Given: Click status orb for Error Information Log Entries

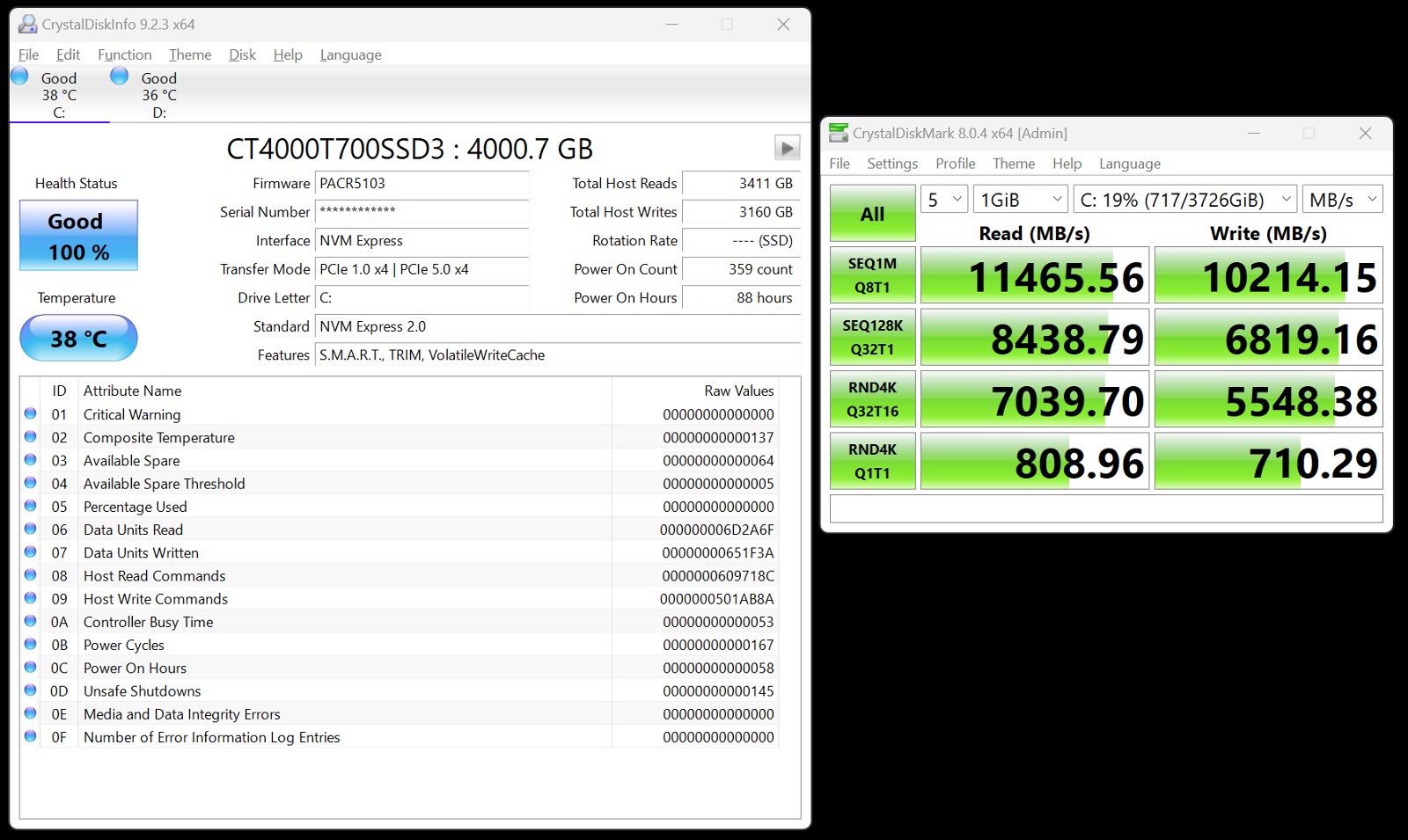Looking at the screenshot, I should pos(31,736).
